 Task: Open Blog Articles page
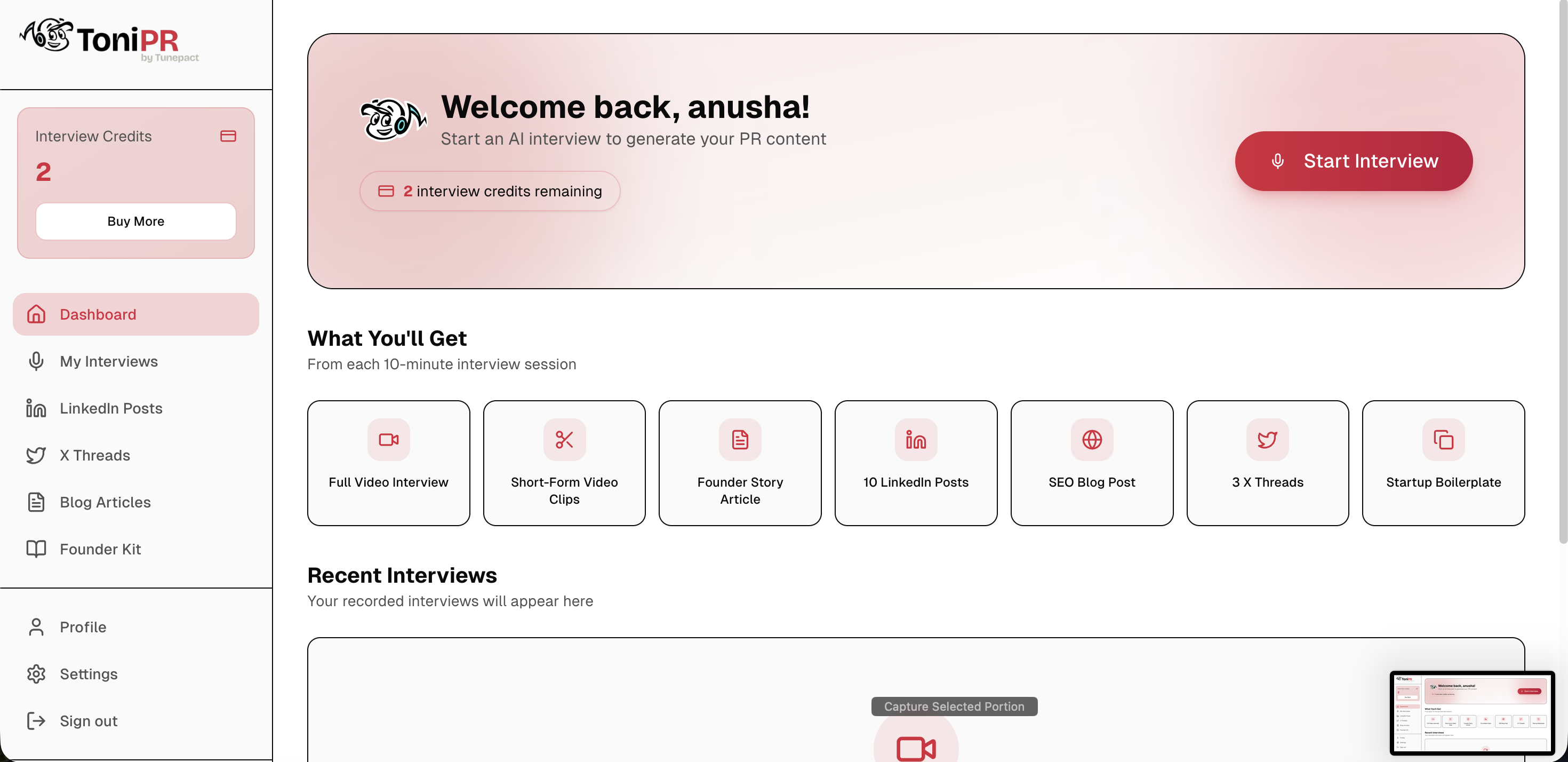coord(136,502)
